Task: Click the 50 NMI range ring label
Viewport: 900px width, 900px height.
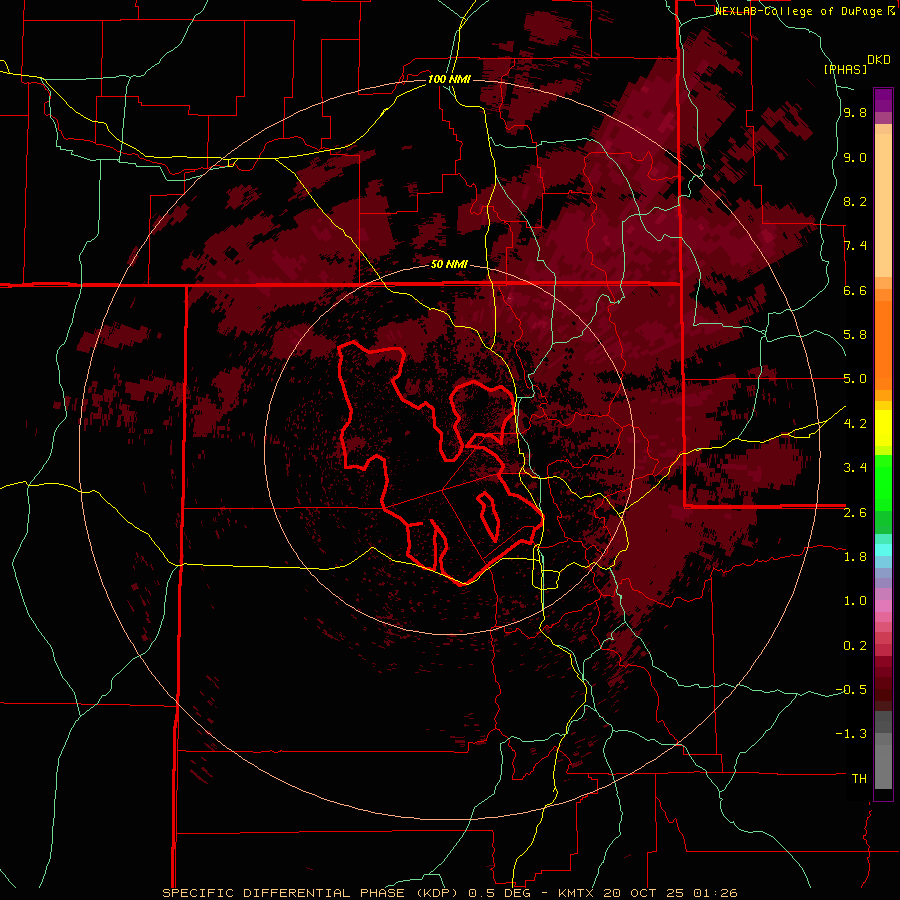Action: (449, 265)
